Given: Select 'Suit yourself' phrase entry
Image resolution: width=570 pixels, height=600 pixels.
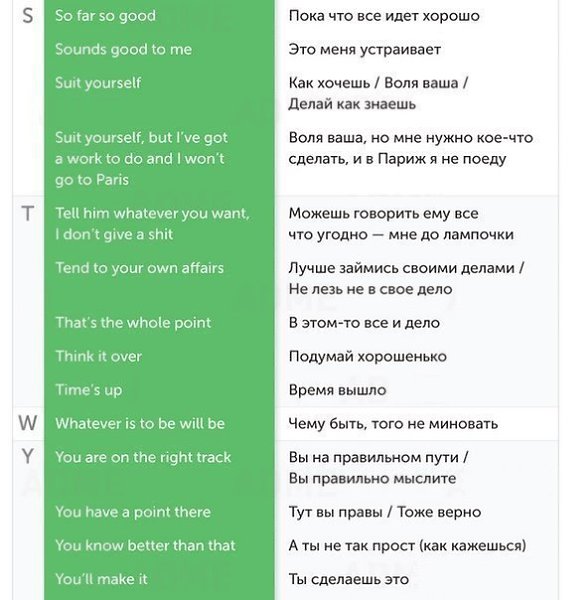Looking at the screenshot, I should click(x=98, y=83).
